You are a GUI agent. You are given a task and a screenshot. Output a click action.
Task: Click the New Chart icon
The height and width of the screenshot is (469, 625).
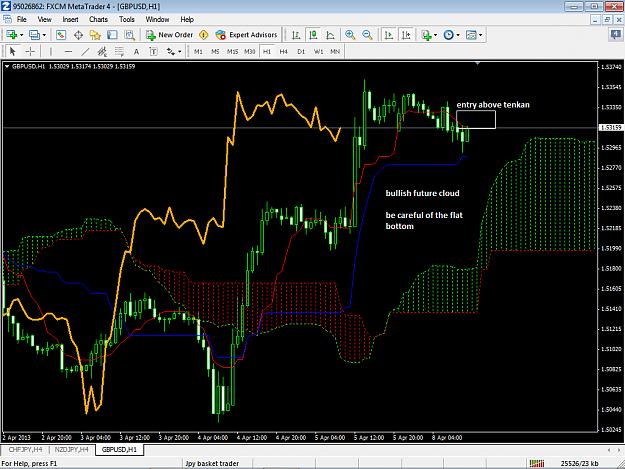12,35
